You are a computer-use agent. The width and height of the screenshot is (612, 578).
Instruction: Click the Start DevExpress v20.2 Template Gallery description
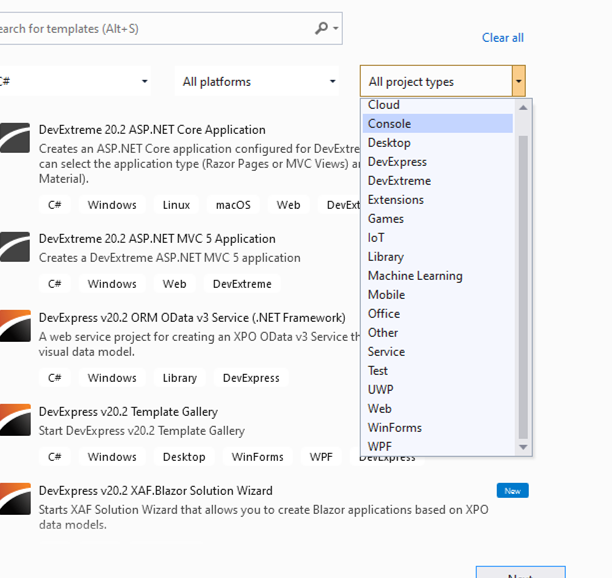click(x=142, y=431)
